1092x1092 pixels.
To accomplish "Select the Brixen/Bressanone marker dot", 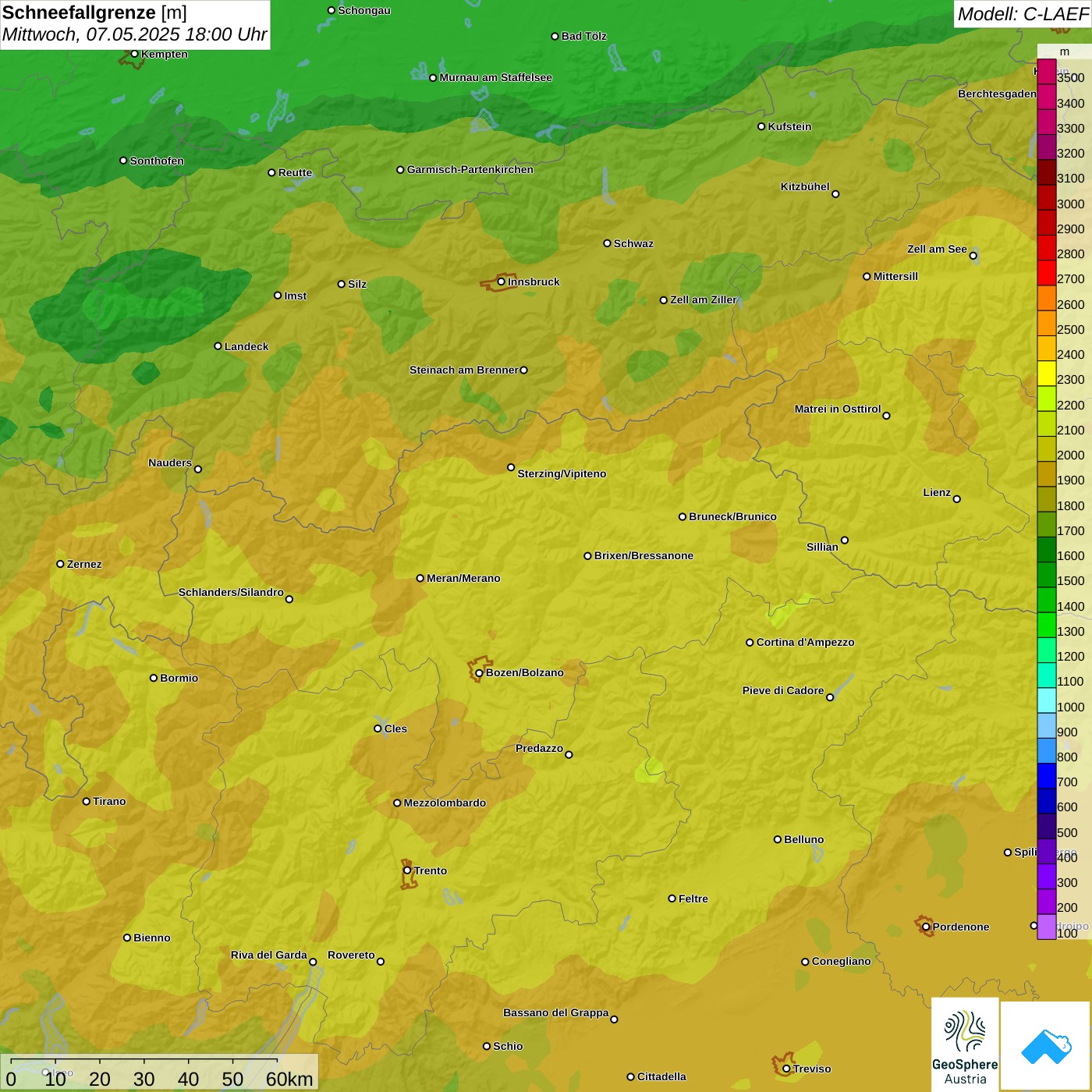I will [587, 556].
